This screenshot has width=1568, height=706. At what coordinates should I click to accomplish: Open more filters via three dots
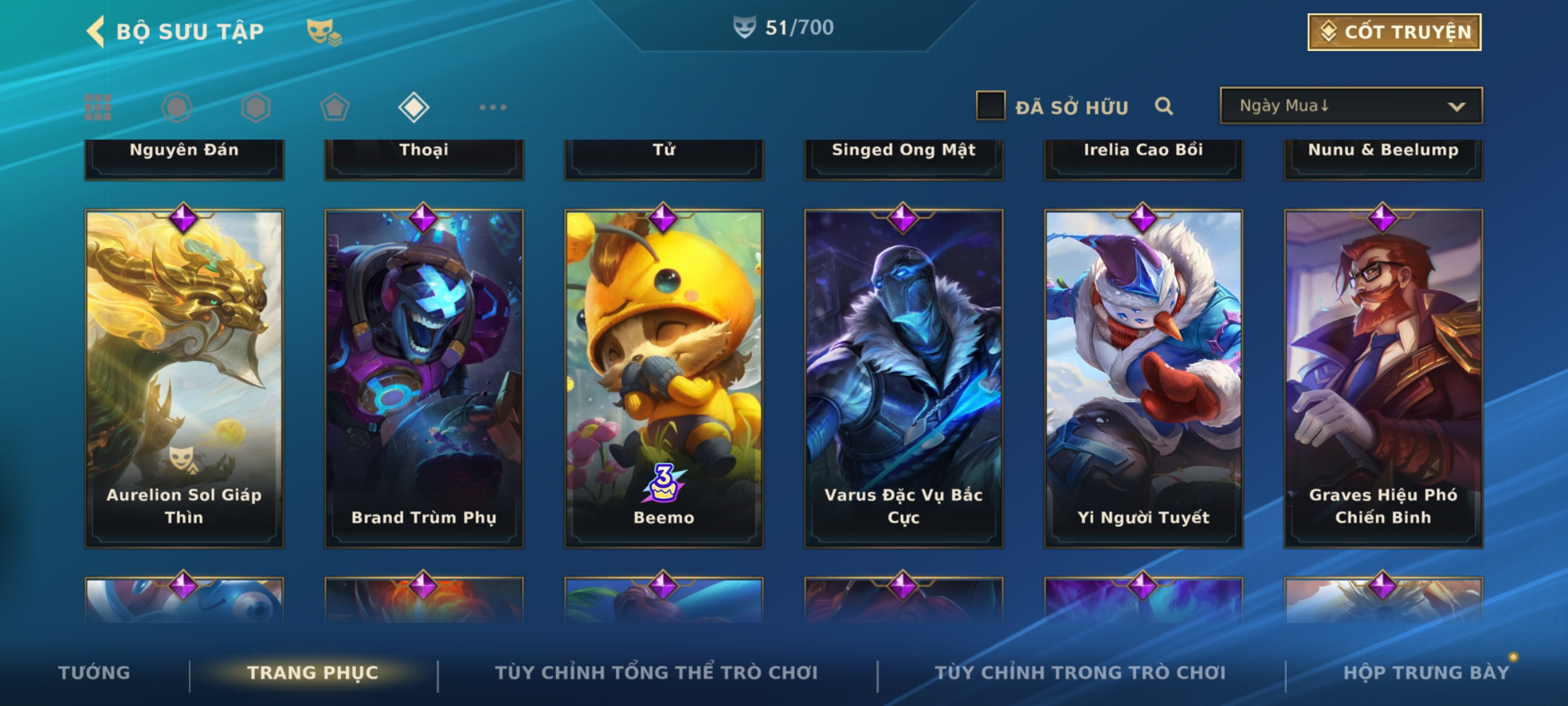click(x=493, y=107)
